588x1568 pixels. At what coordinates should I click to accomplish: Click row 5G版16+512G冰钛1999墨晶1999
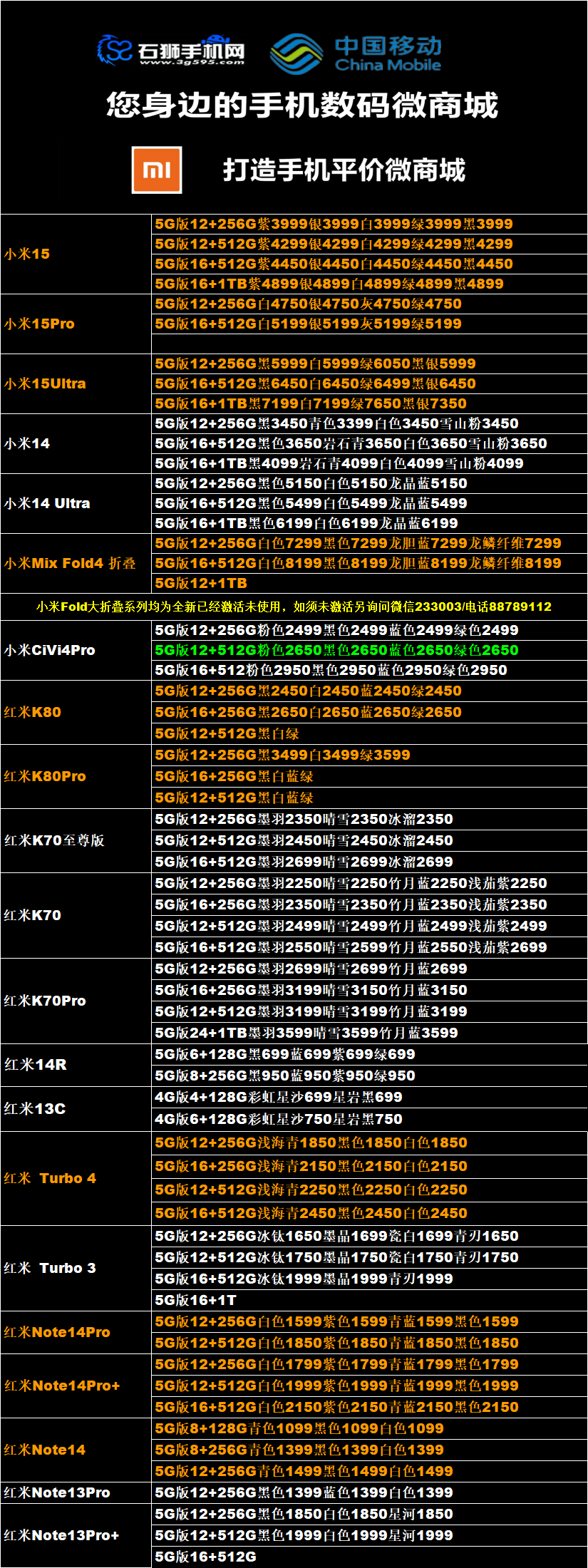pyautogui.click(x=369, y=1279)
